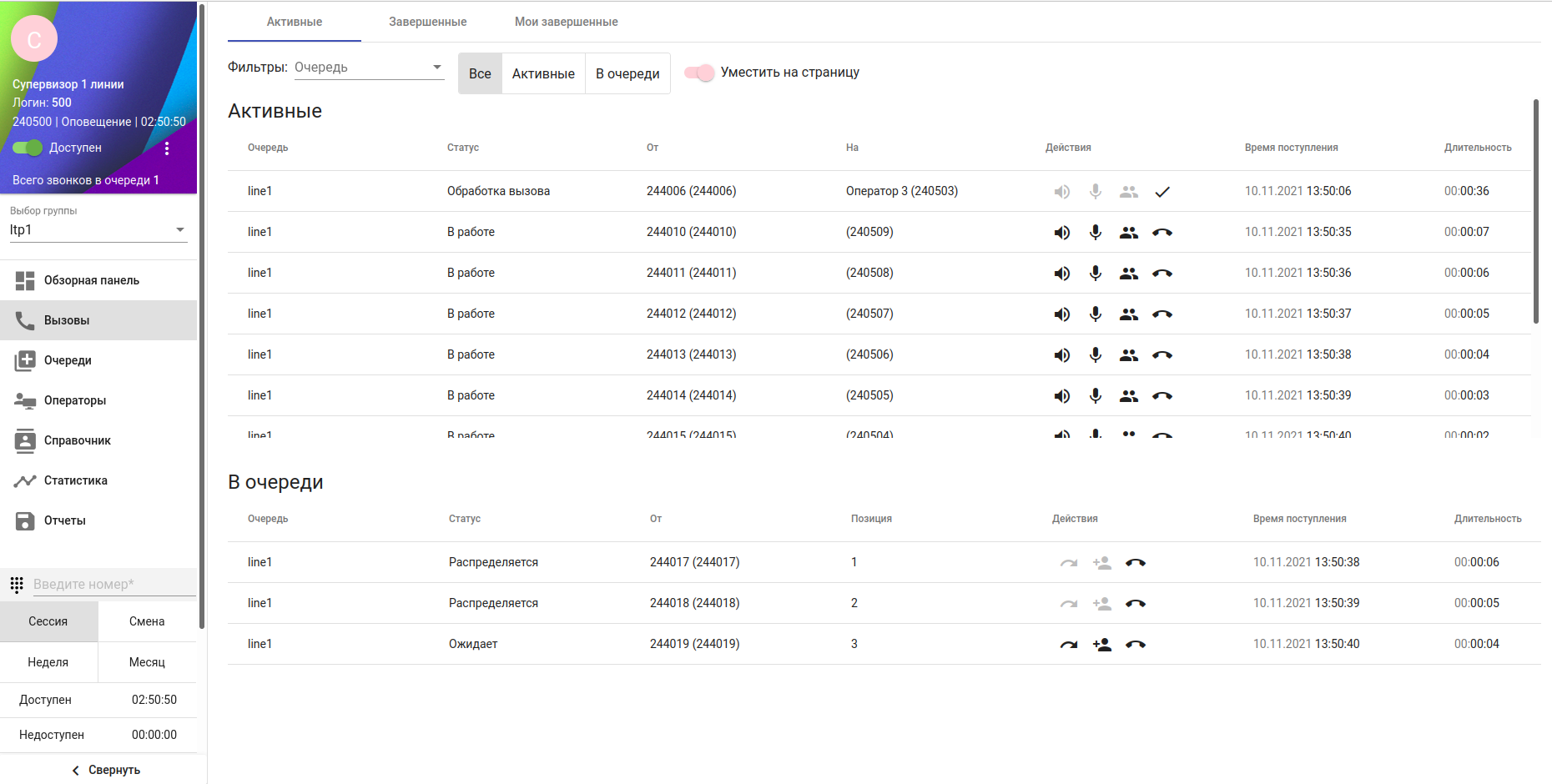Click the Смена statistics button

(x=147, y=621)
